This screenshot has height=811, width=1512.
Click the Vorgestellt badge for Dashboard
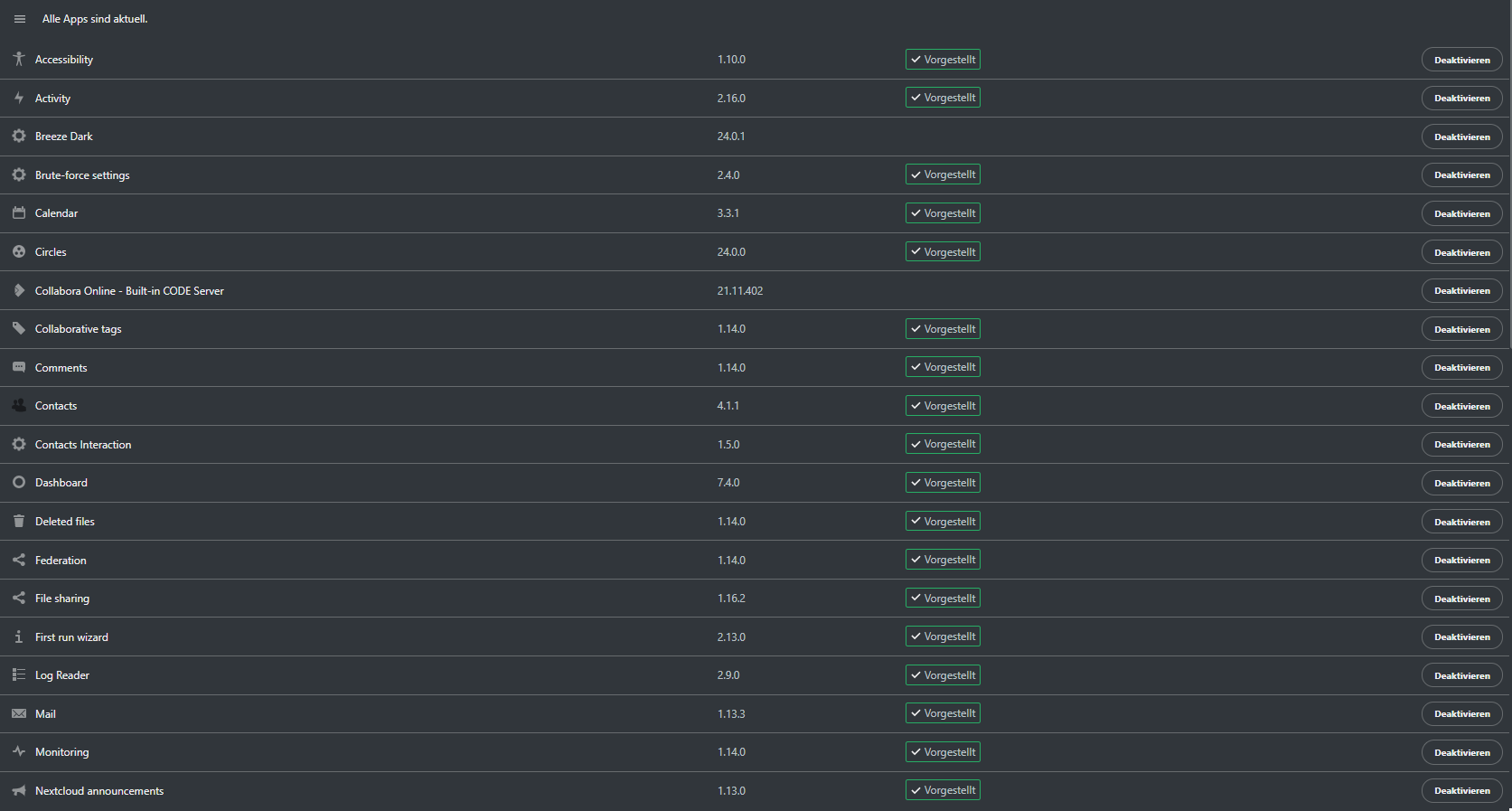coord(943,483)
